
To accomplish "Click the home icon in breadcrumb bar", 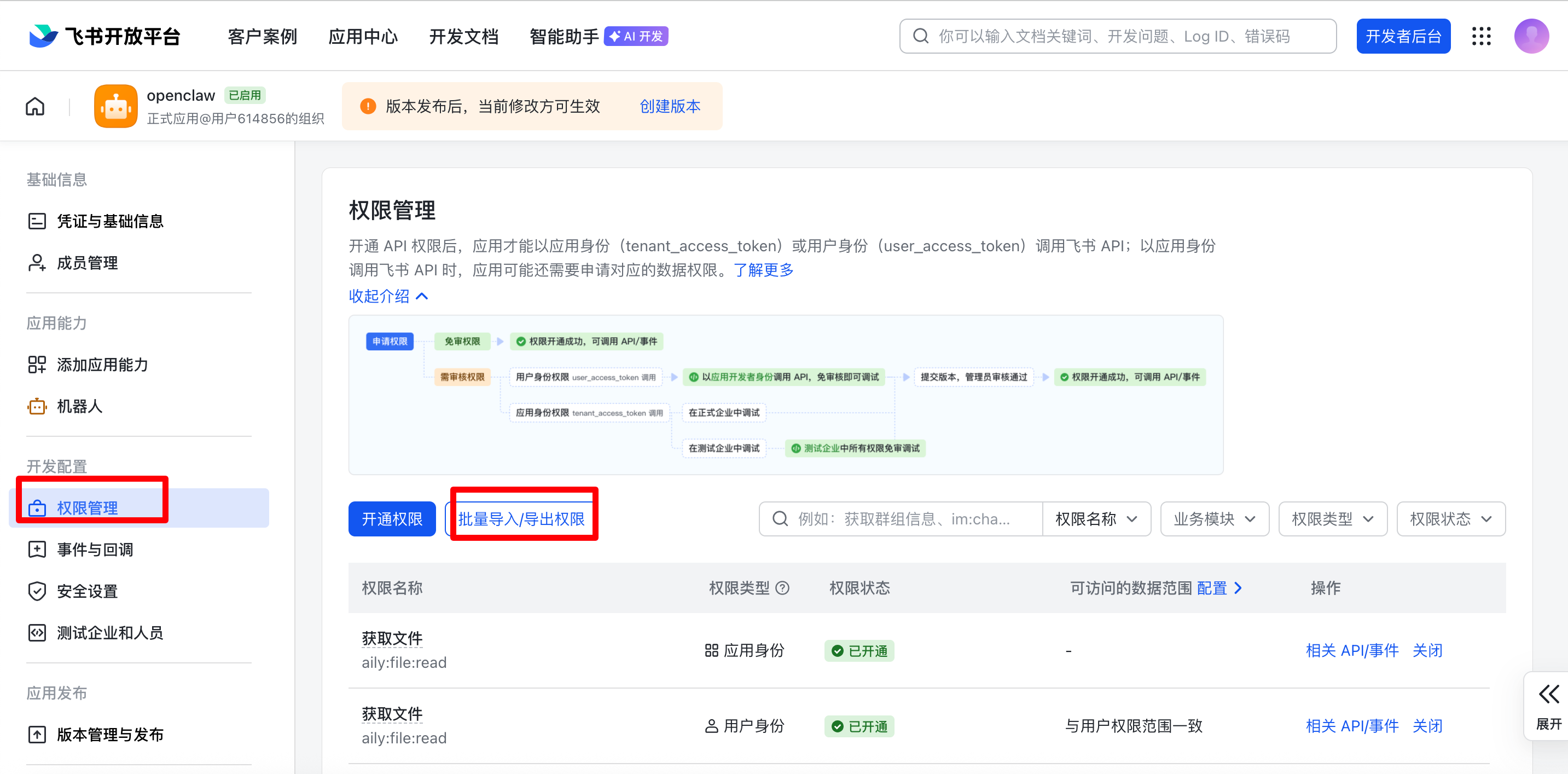I will click(36, 107).
